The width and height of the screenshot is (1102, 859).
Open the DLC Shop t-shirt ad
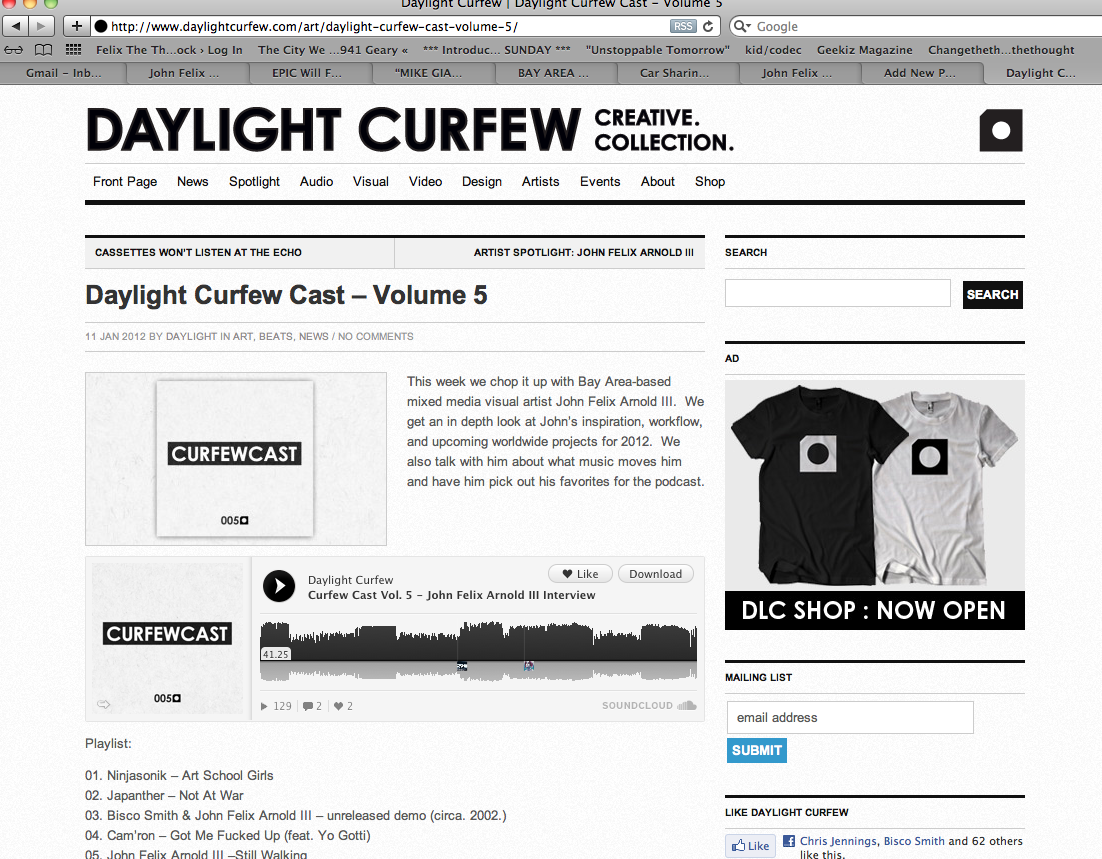(x=875, y=505)
